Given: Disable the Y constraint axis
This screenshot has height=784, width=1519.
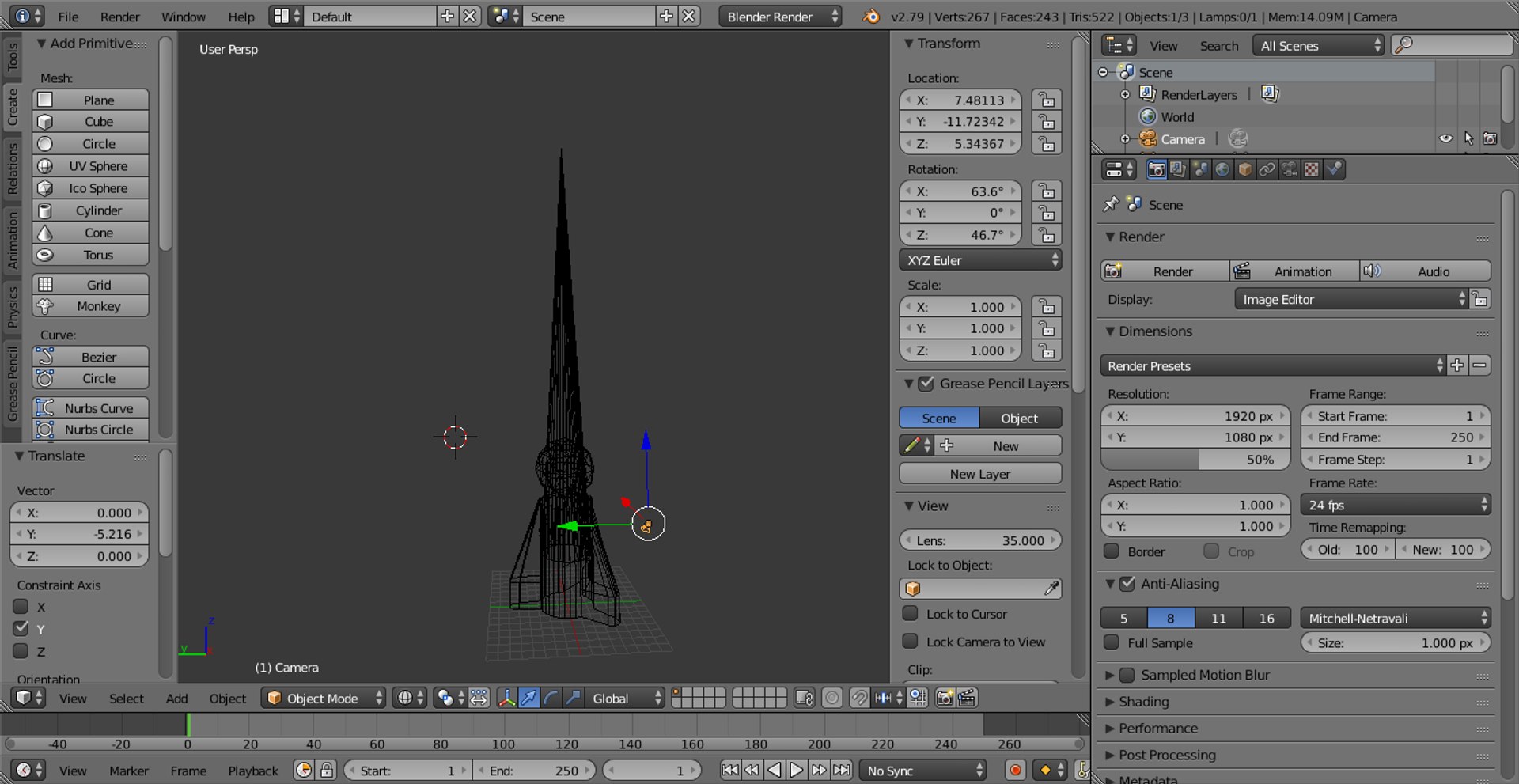Looking at the screenshot, I should coord(21,629).
